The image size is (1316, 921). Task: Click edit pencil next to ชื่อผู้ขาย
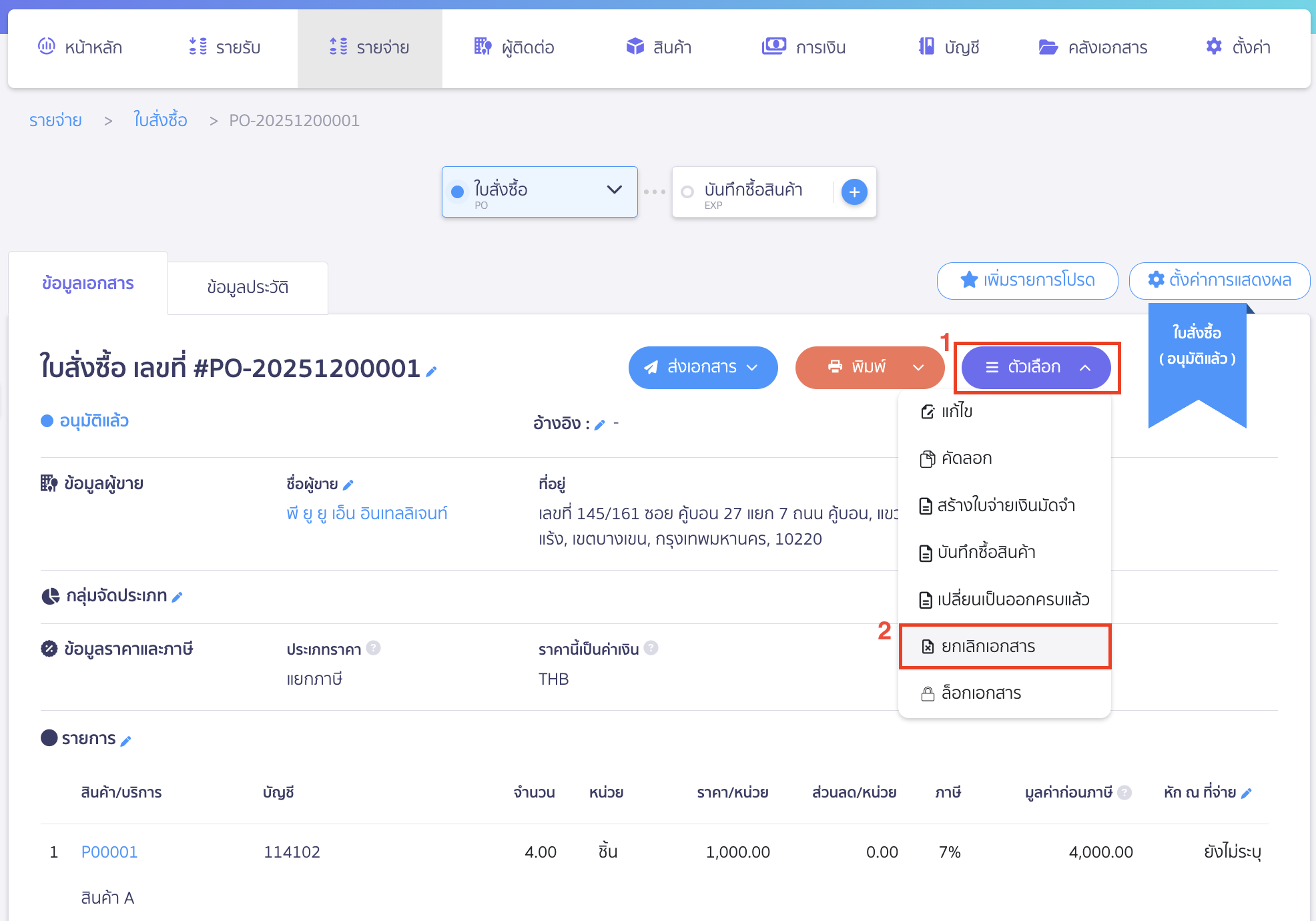click(348, 485)
